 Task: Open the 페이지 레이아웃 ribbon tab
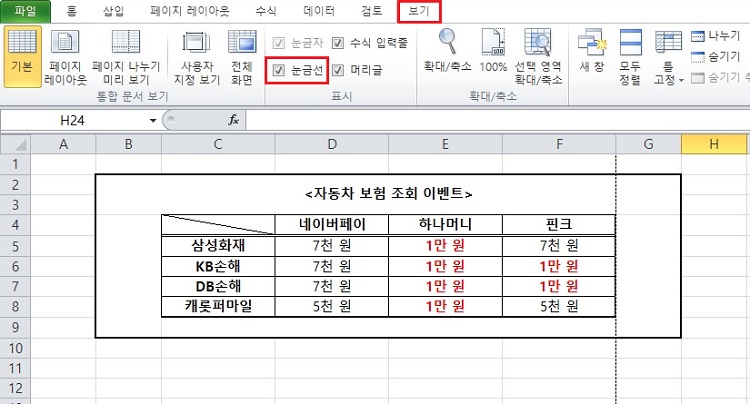[189, 11]
